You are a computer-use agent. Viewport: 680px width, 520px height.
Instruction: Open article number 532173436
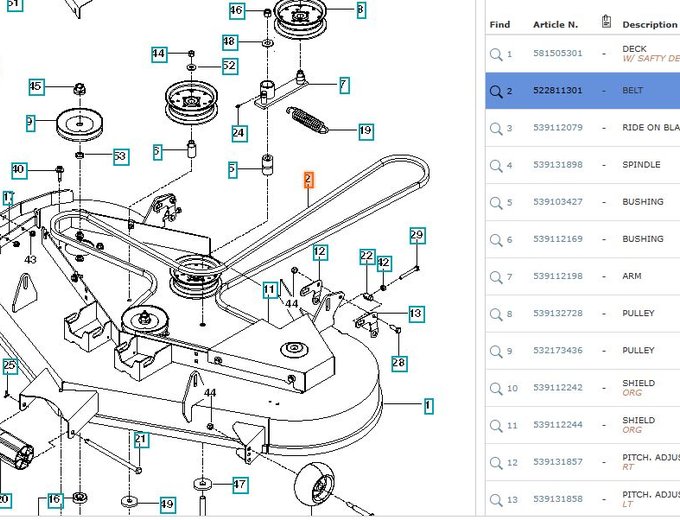click(558, 350)
